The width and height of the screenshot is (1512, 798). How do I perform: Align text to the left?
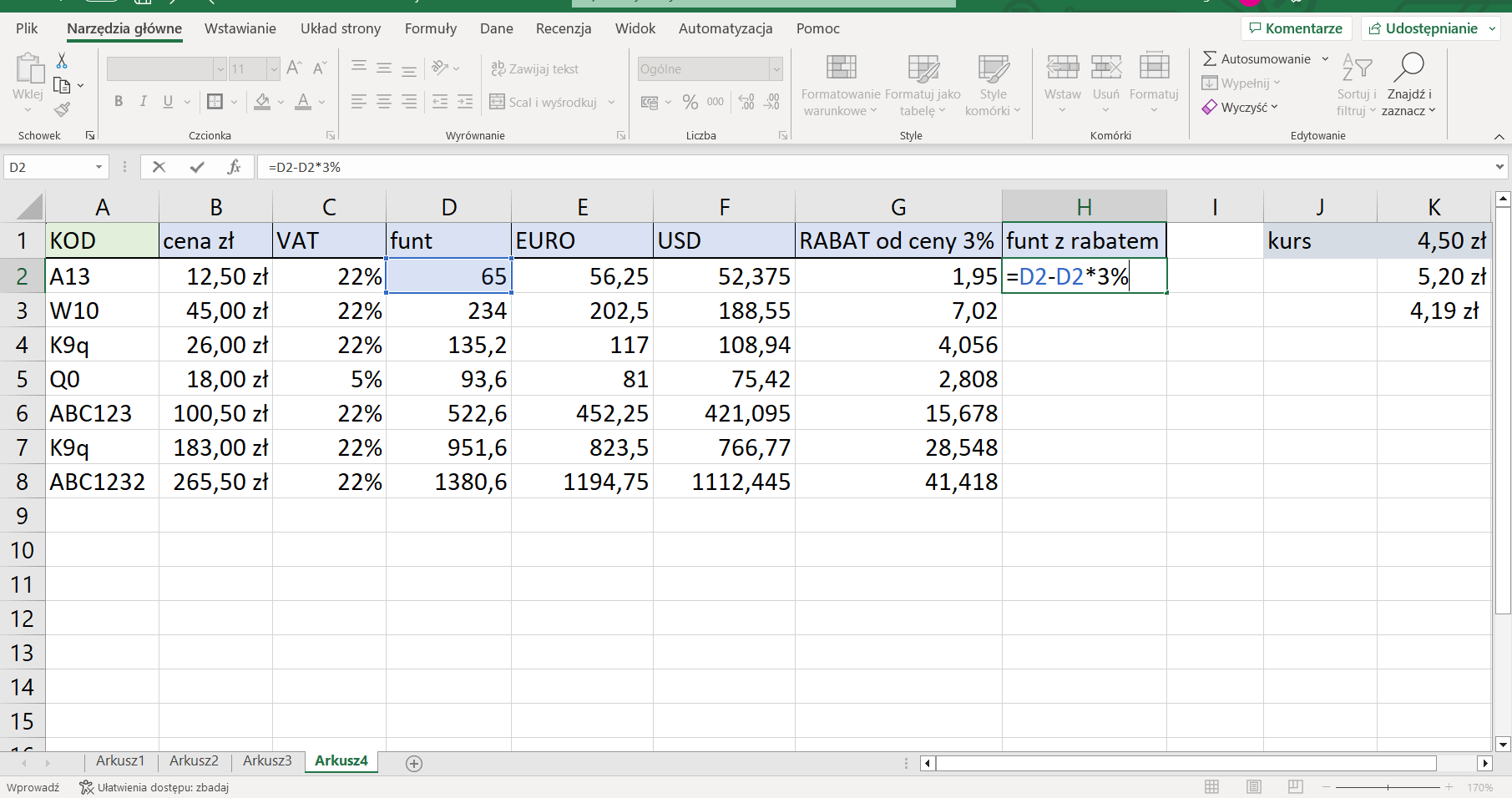(359, 102)
